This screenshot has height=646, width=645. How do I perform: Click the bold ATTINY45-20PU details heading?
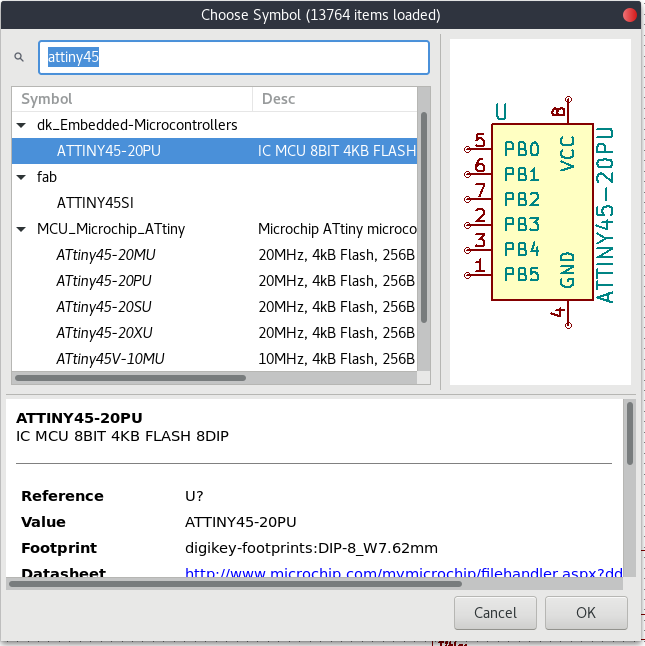[x=79, y=418]
